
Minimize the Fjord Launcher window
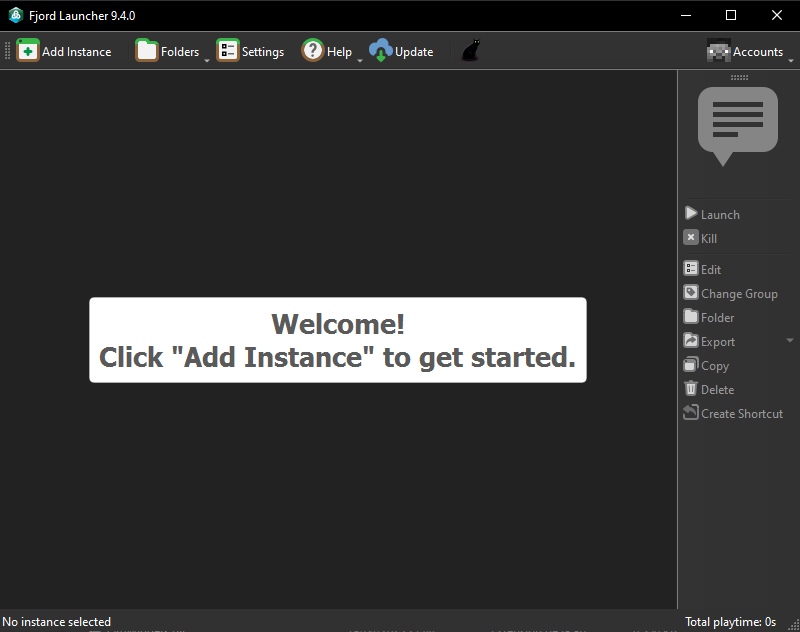(686, 15)
